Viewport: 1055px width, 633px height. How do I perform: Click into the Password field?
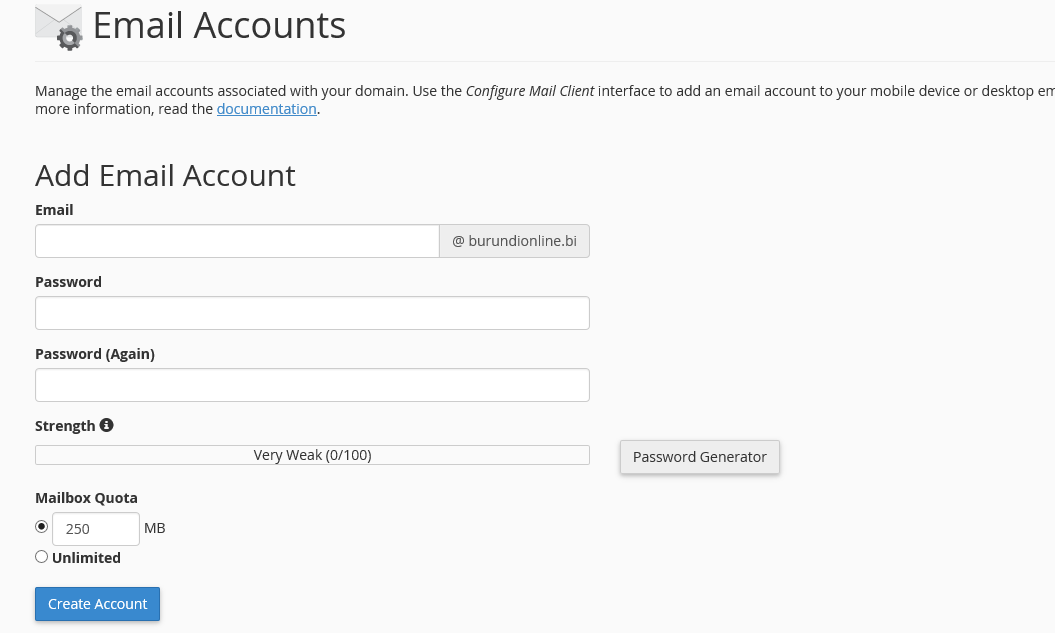(312, 313)
